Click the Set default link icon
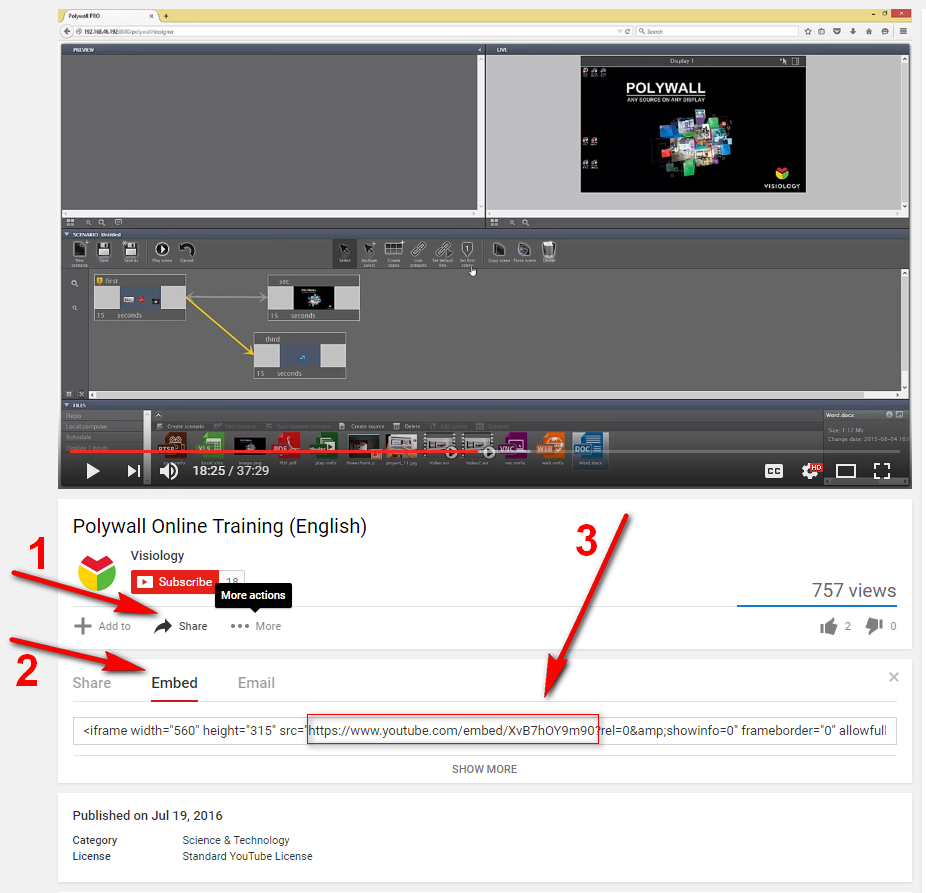The width and height of the screenshot is (926, 893). click(443, 252)
